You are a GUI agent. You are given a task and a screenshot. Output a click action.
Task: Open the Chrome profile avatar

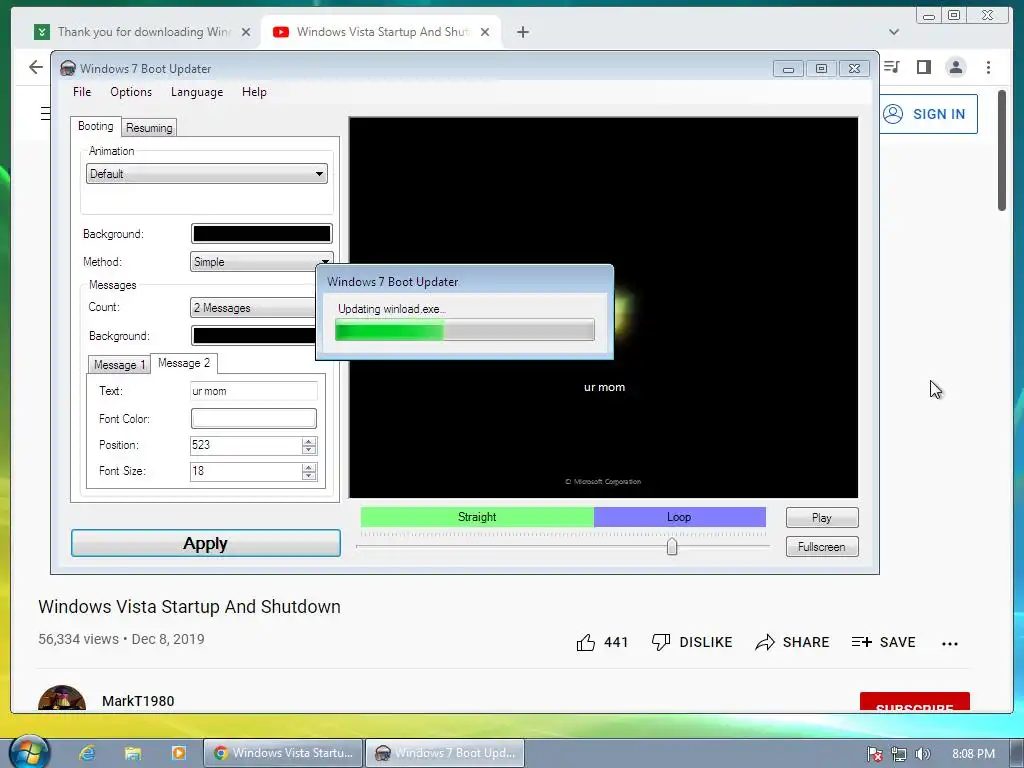point(955,67)
